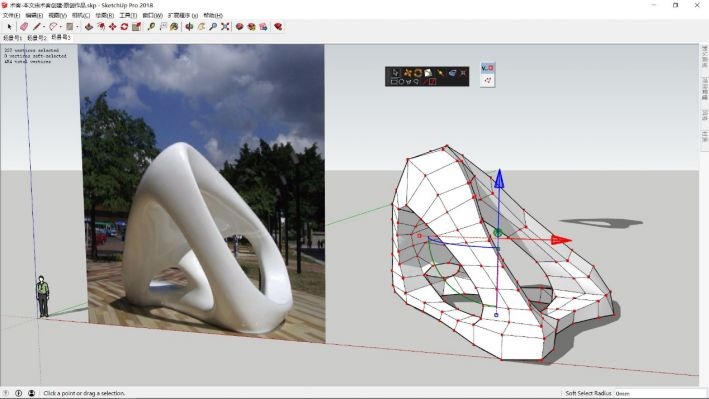Image resolution: width=709 pixels, height=399 pixels.
Task: Open the Extension Manager ruby icon
Action: click(x=278, y=27)
